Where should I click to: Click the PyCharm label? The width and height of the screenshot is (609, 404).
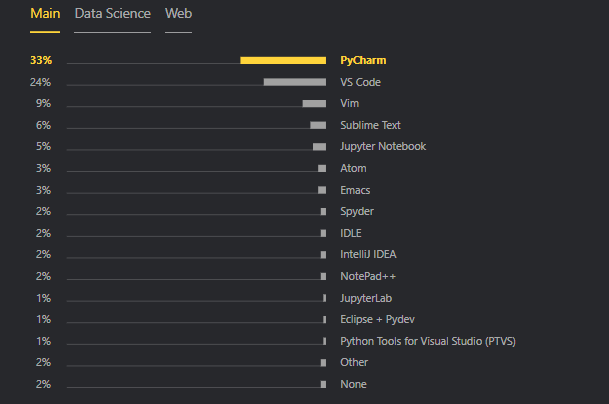point(363,60)
